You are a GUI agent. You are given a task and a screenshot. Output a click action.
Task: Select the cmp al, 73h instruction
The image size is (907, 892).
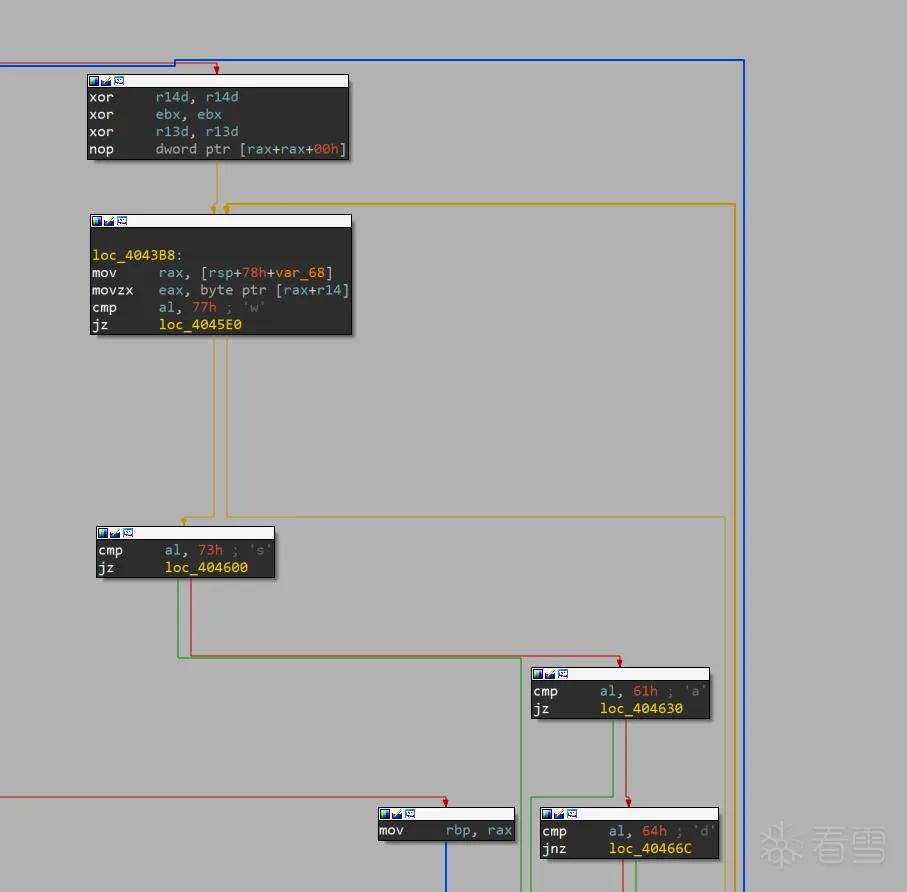click(185, 550)
